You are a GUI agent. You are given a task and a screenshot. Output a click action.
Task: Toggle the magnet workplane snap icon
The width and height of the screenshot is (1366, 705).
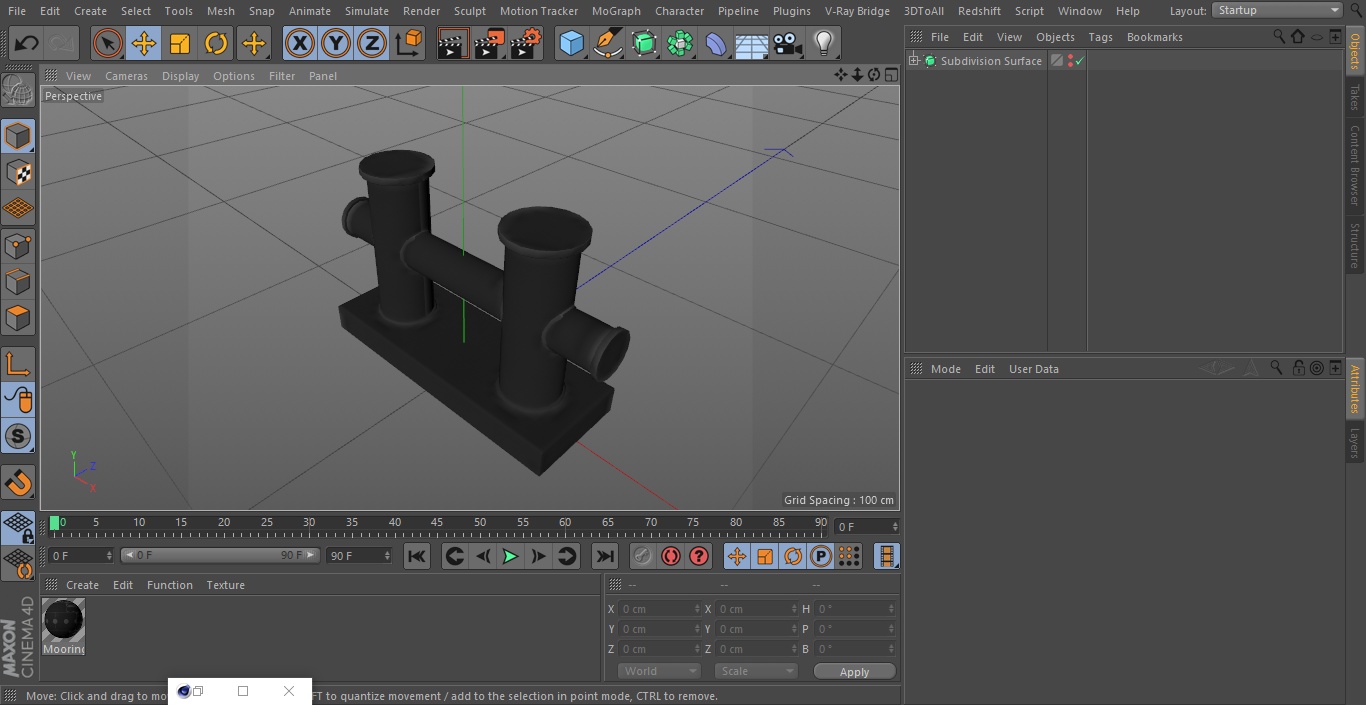(x=18, y=483)
